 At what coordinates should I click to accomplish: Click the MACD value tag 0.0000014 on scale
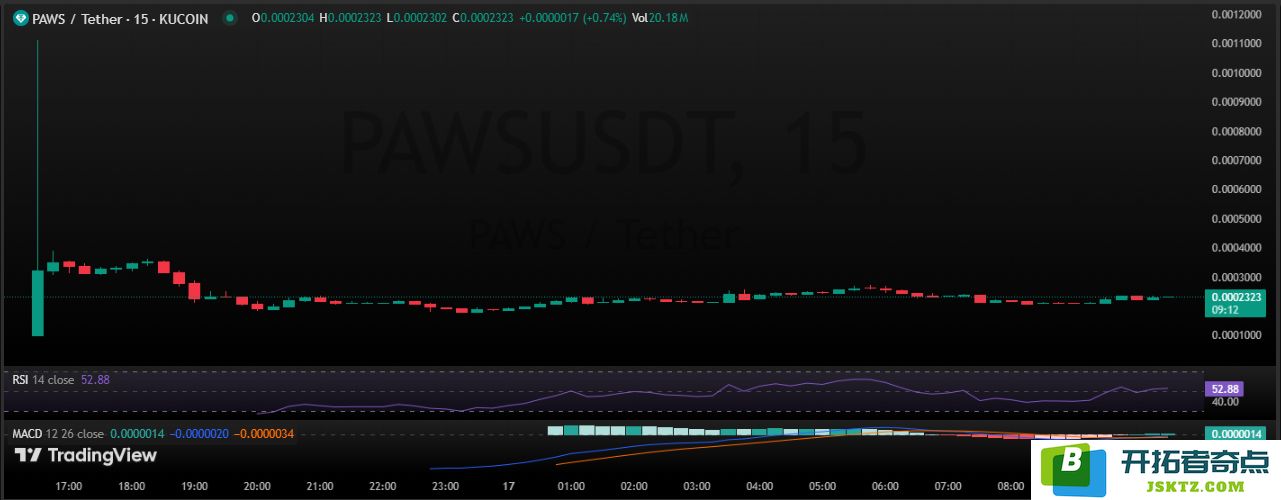[x=1236, y=434]
